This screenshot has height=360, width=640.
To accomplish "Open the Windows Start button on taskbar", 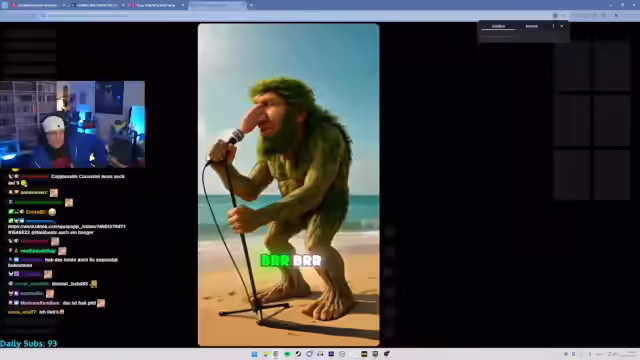I will click(x=254, y=354).
